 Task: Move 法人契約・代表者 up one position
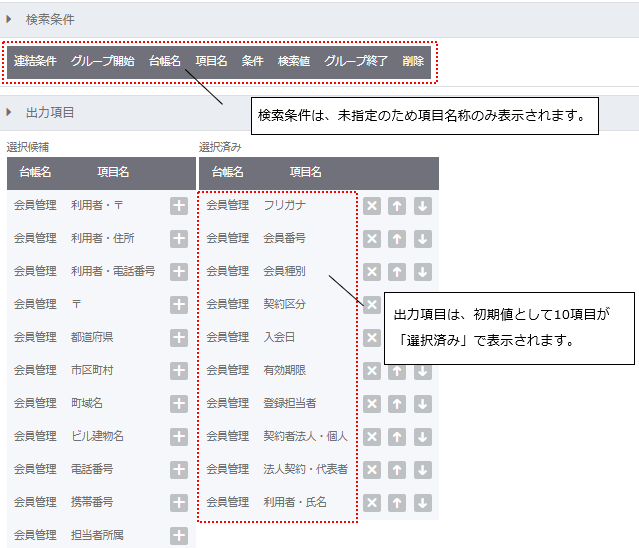click(x=397, y=469)
